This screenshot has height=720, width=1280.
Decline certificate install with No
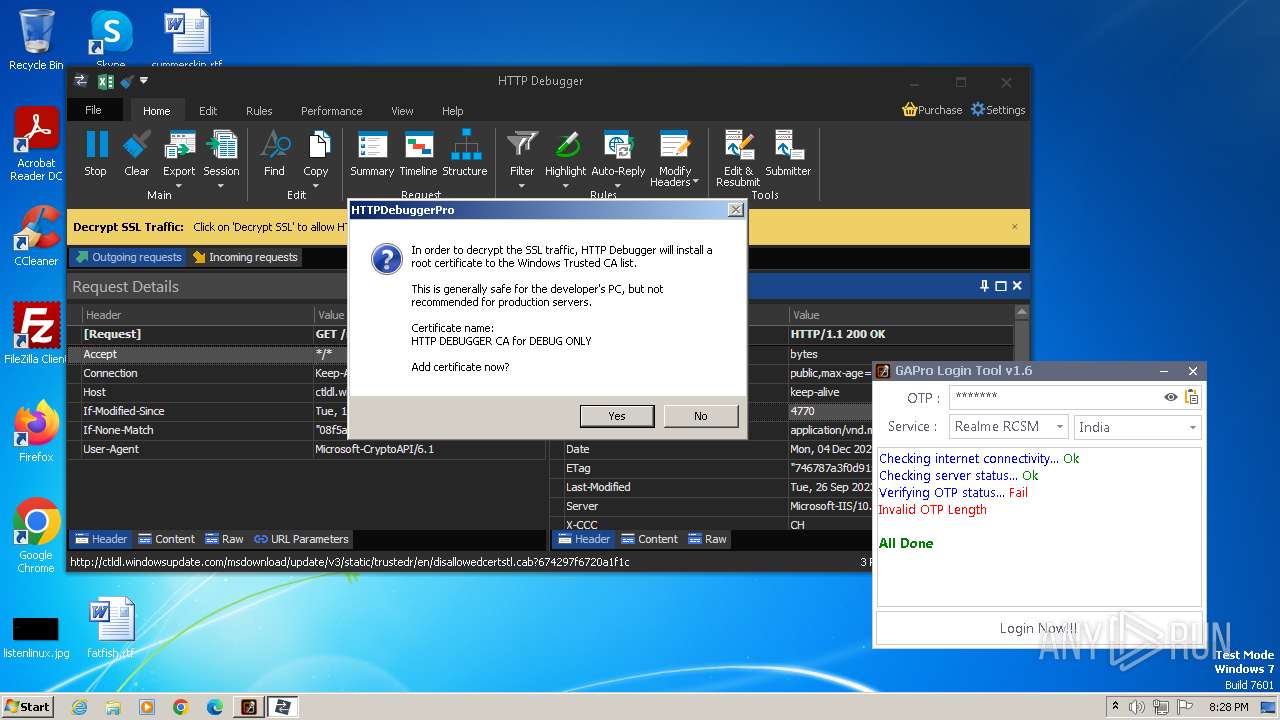701,416
